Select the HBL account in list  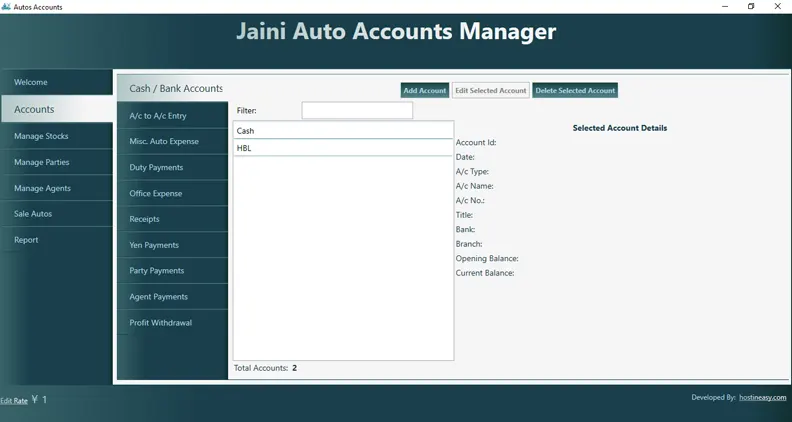click(343, 148)
